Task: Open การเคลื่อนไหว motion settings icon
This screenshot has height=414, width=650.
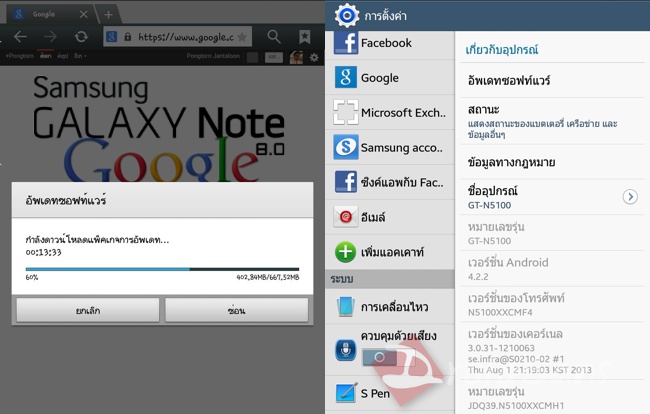Action: [x=346, y=307]
